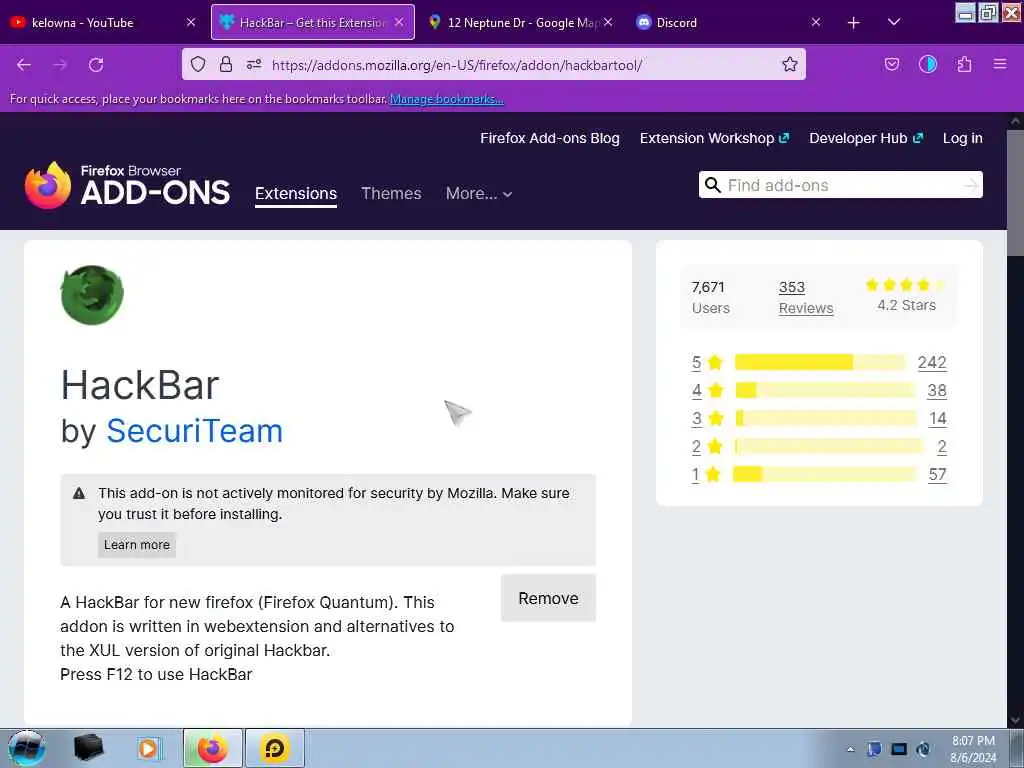Open the Windows Start menu
The image size is (1024, 768).
[26, 748]
